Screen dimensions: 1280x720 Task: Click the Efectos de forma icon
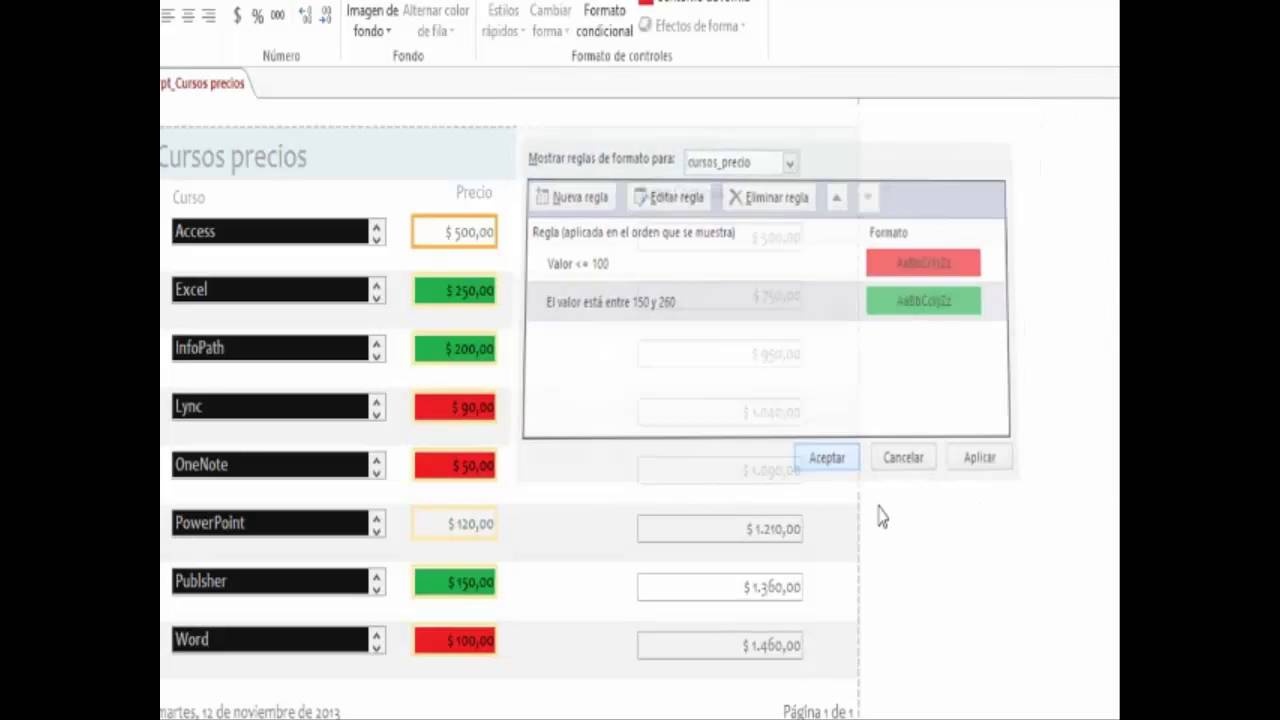(x=645, y=26)
